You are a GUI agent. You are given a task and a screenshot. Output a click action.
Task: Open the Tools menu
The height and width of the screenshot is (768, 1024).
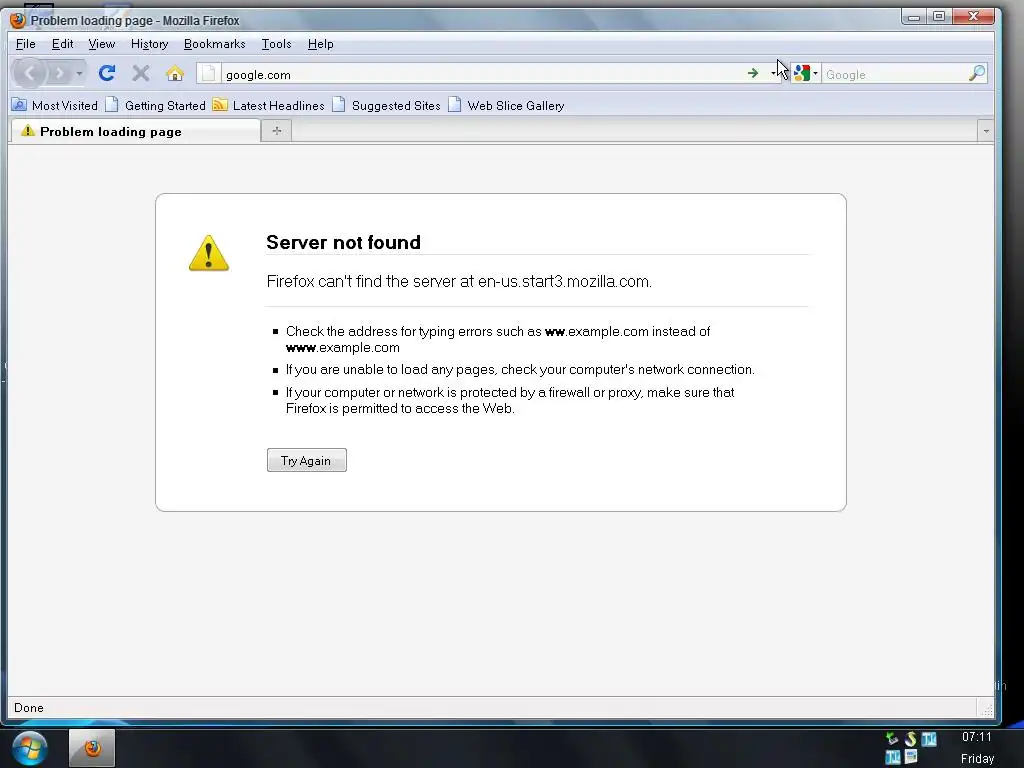[x=276, y=44]
